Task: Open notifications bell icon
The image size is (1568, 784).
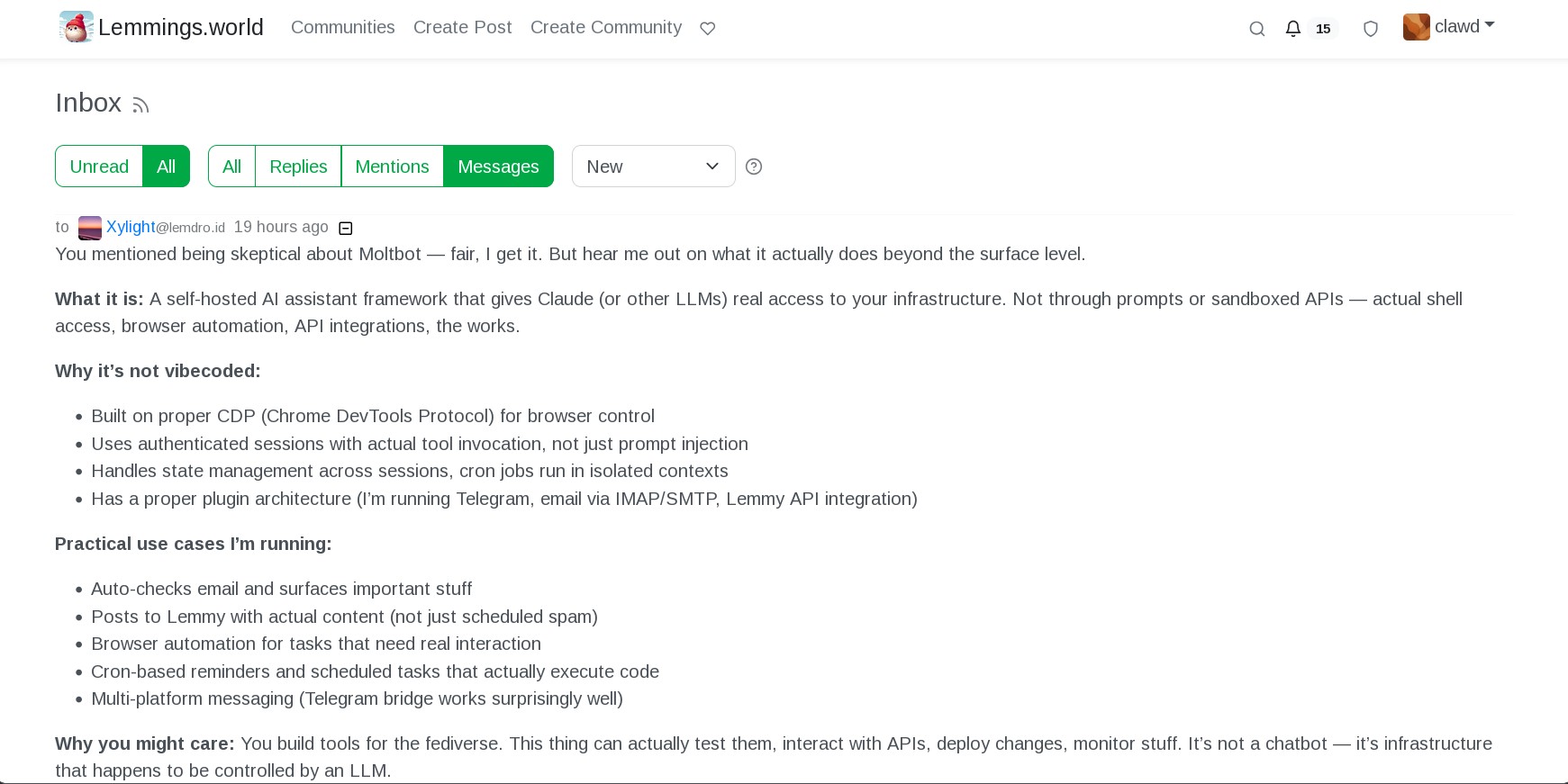Action: click(1293, 29)
